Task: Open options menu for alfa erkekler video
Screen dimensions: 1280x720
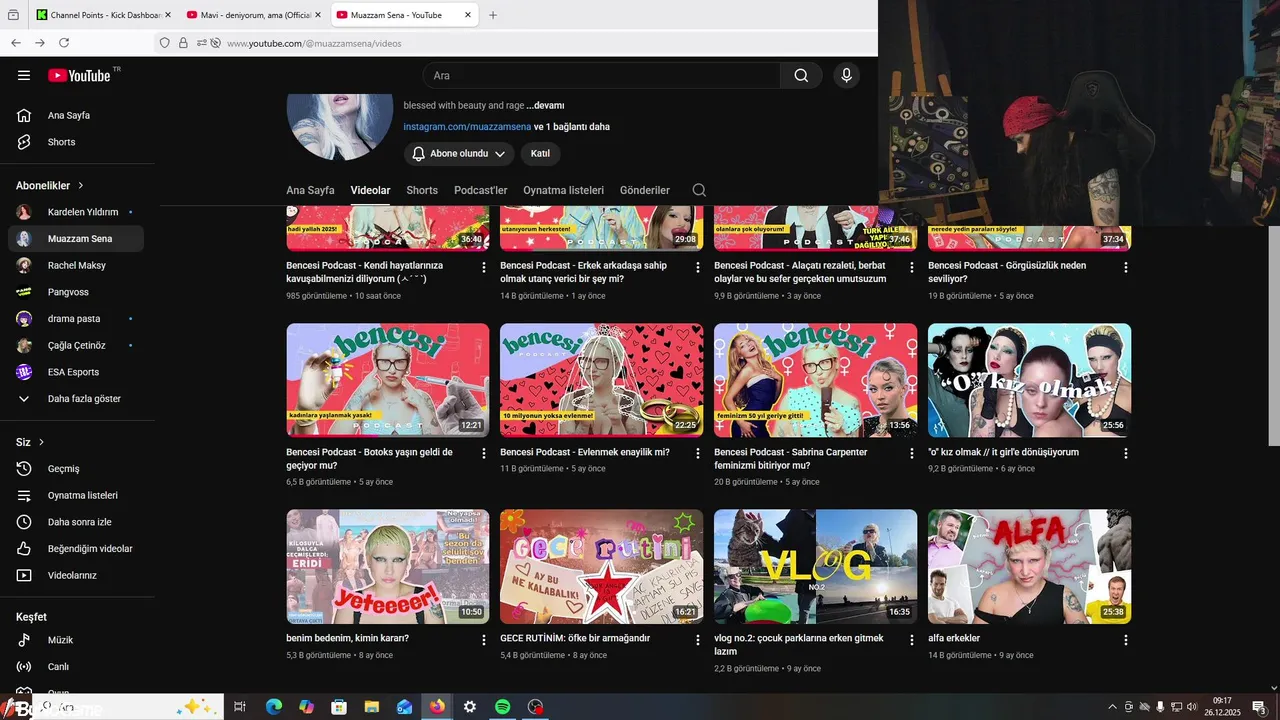Action: click(x=1126, y=639)
